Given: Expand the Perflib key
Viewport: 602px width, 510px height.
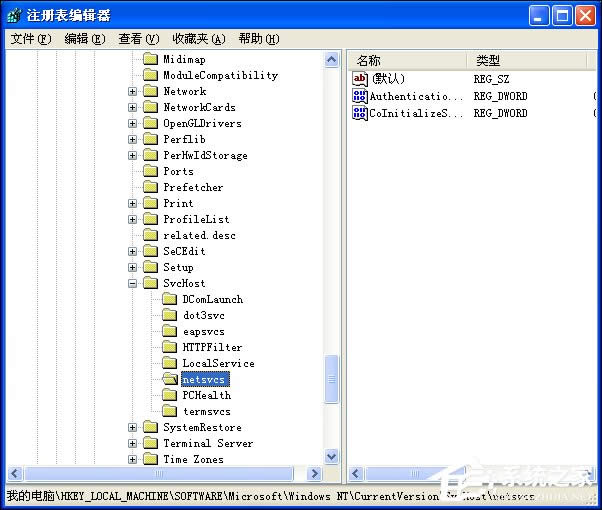Looking at the screenshot, I should (132, 139).
